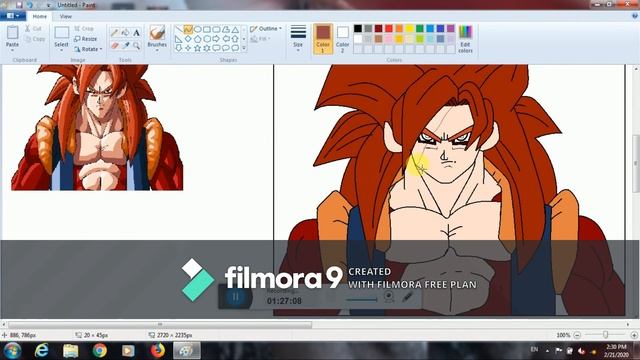Viewport: 640px width, 360px height.
Task: Choose the Rectangle shape
Action: (207, 29)
